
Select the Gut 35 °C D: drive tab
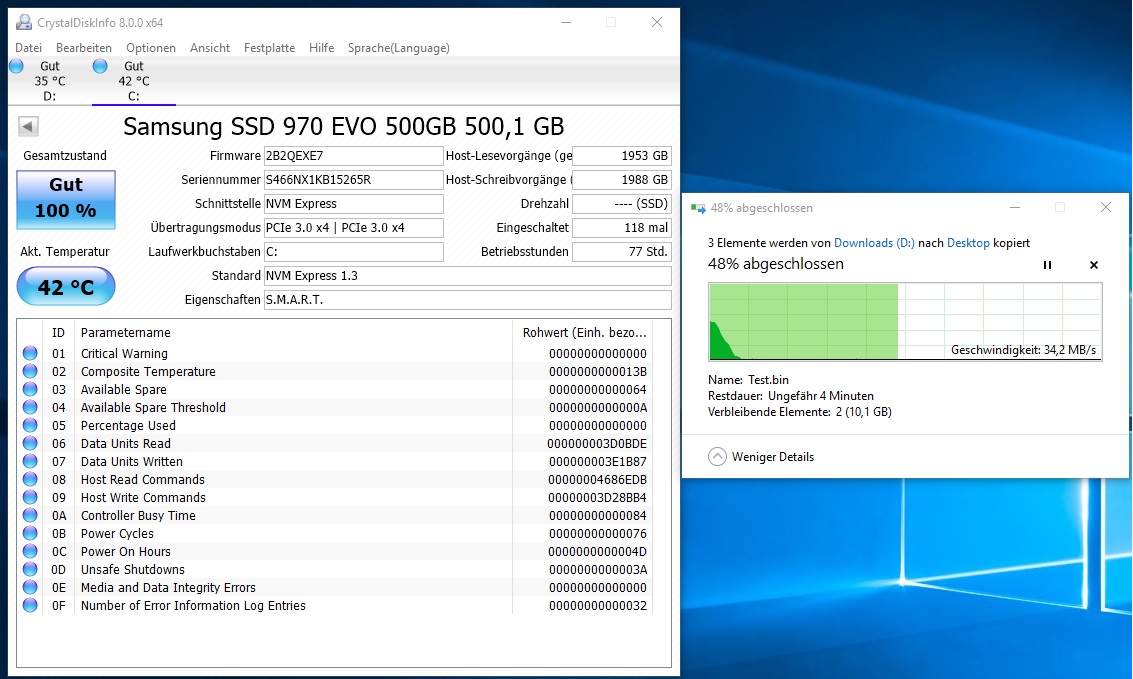(x=50, y=81)
